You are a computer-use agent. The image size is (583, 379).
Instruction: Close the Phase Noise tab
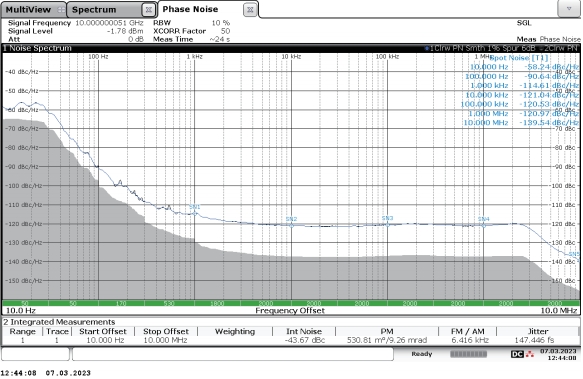pos(250,10)
